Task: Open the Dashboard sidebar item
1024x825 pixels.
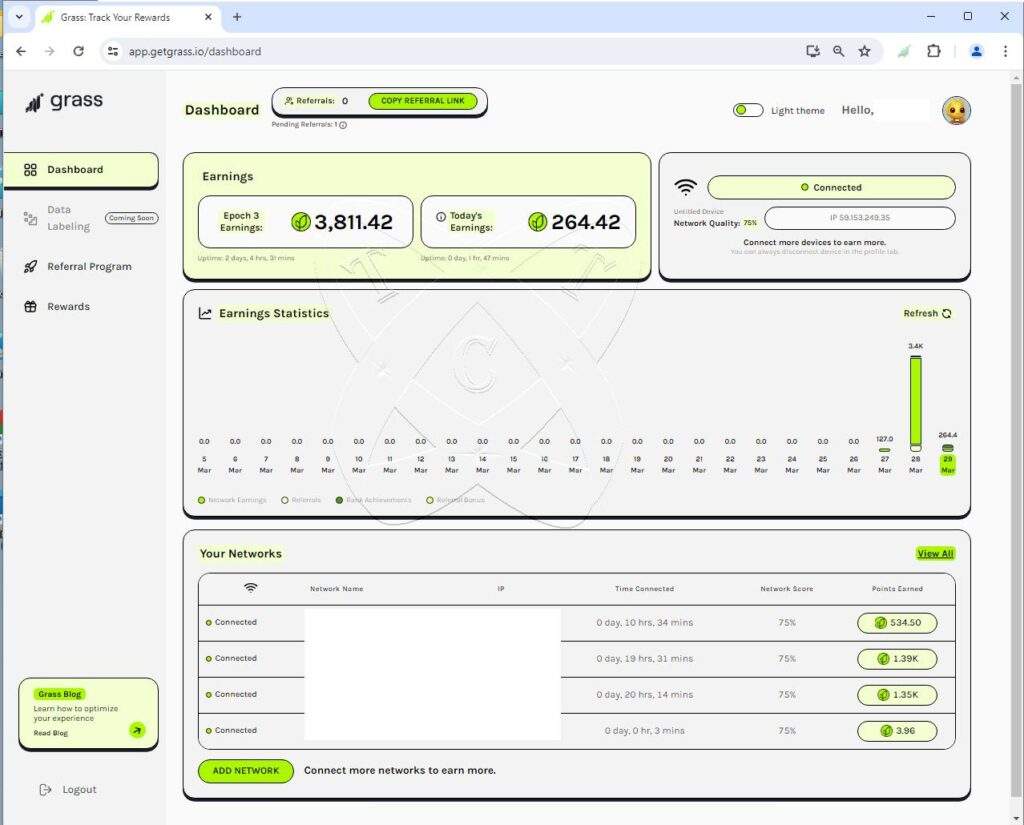Action: 81,170
